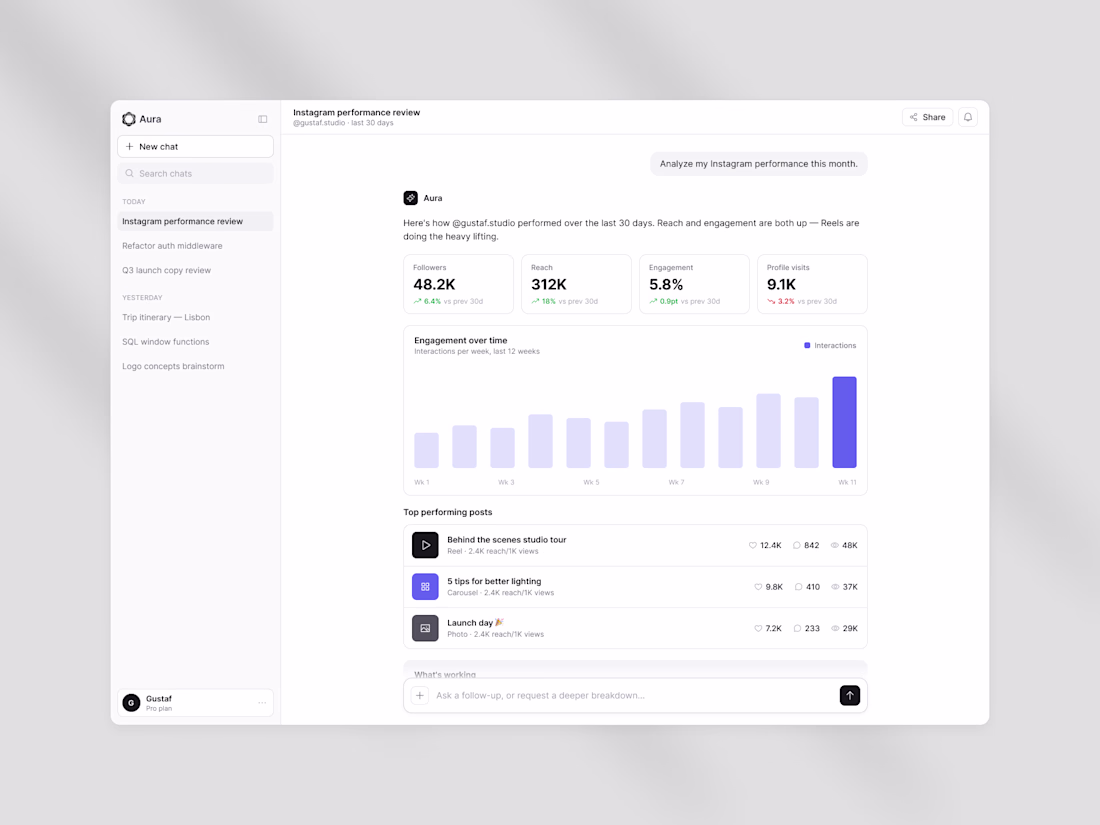
Task: Click the comment icon showing 842
Action: (796, 545)
